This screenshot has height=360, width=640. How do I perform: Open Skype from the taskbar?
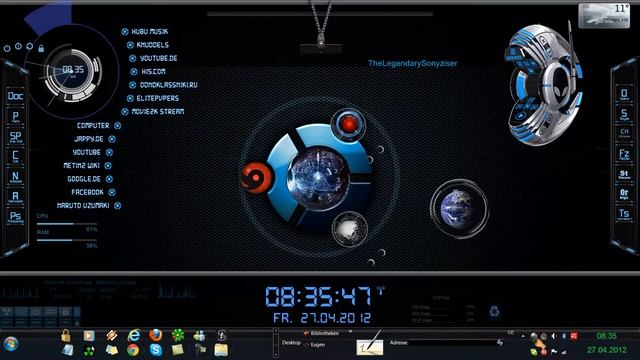(155, 350)
